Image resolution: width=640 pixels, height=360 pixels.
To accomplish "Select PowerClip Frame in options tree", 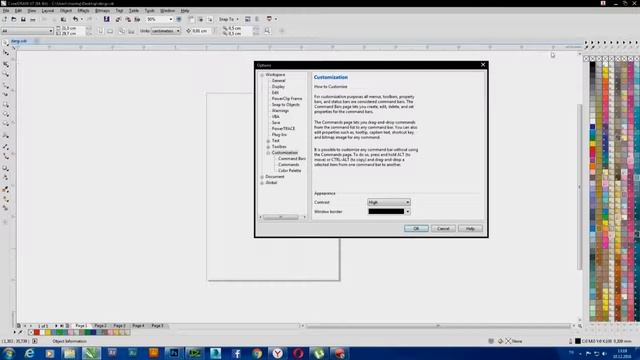I will (x=287, y=99).
